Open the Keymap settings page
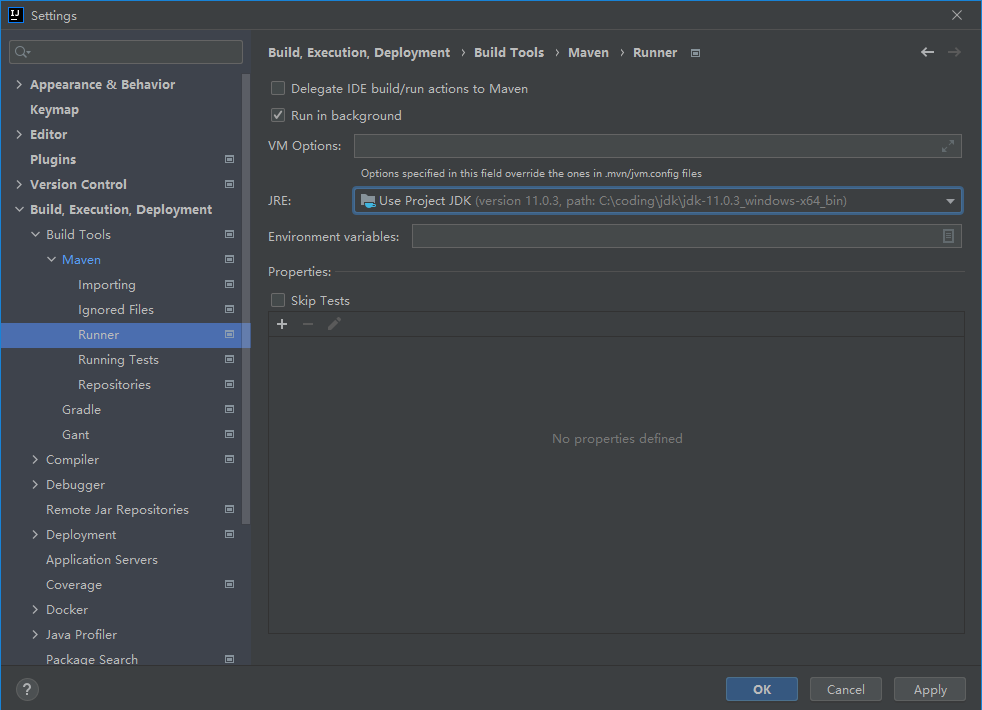 [x=54, y=110]
